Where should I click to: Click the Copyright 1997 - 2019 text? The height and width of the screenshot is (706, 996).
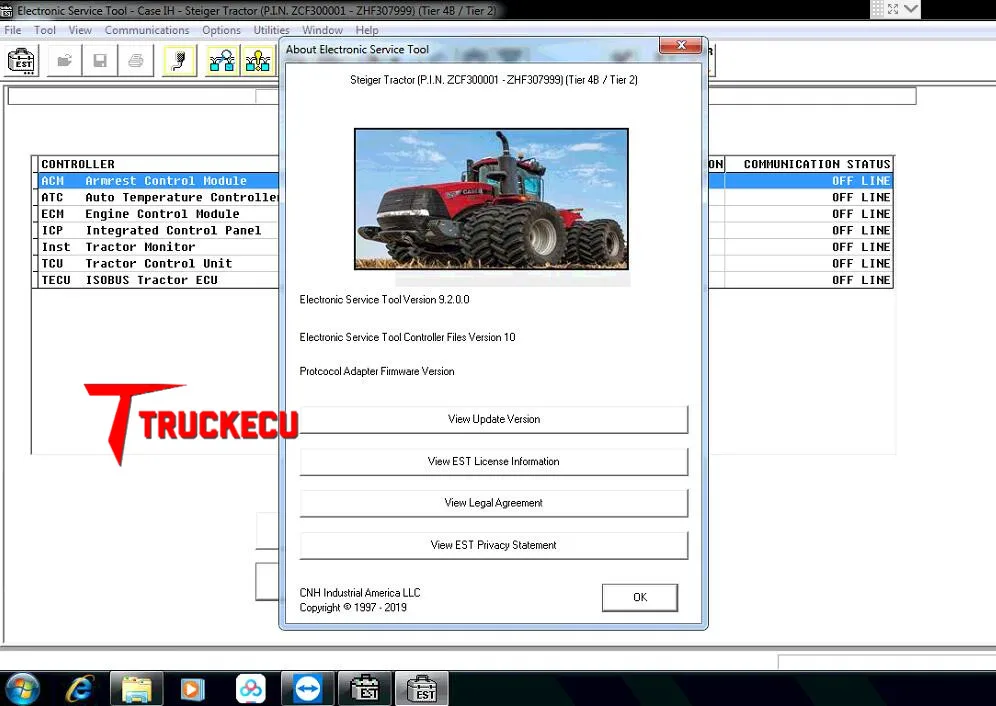353,608
